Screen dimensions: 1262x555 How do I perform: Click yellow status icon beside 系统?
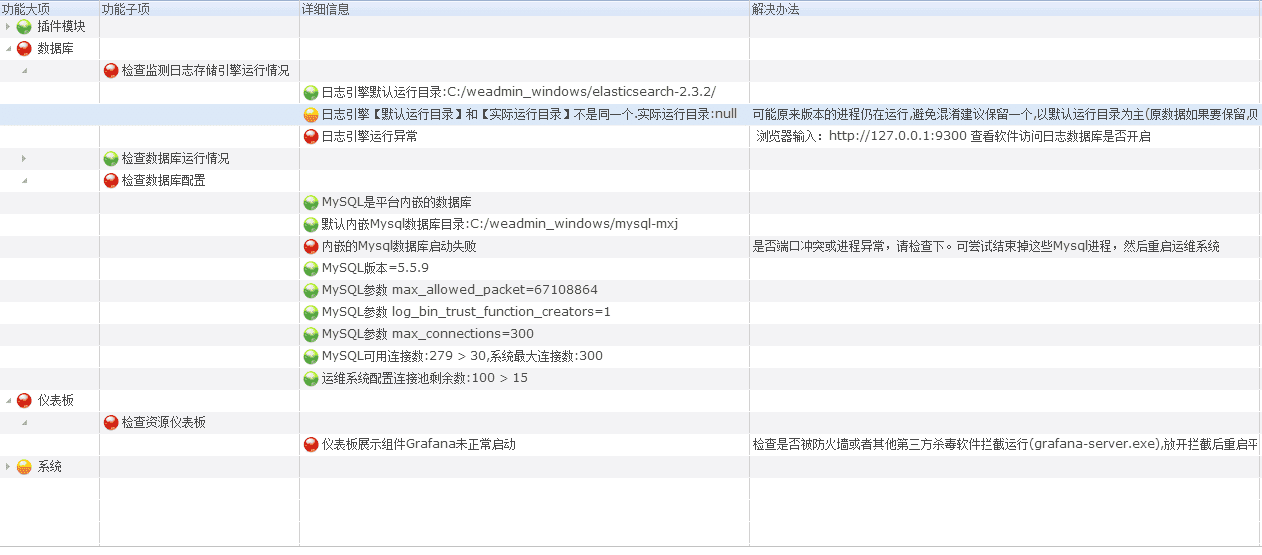[x=24, y=467]
